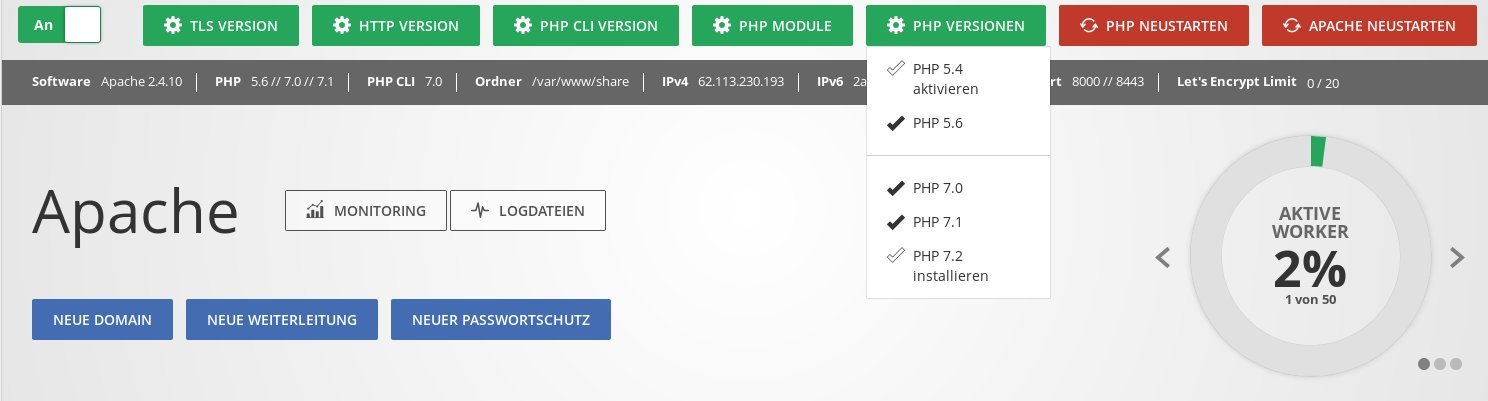Click the gear icon on TLS Version
Viewport: 1488px width, 401px height.
173,26
